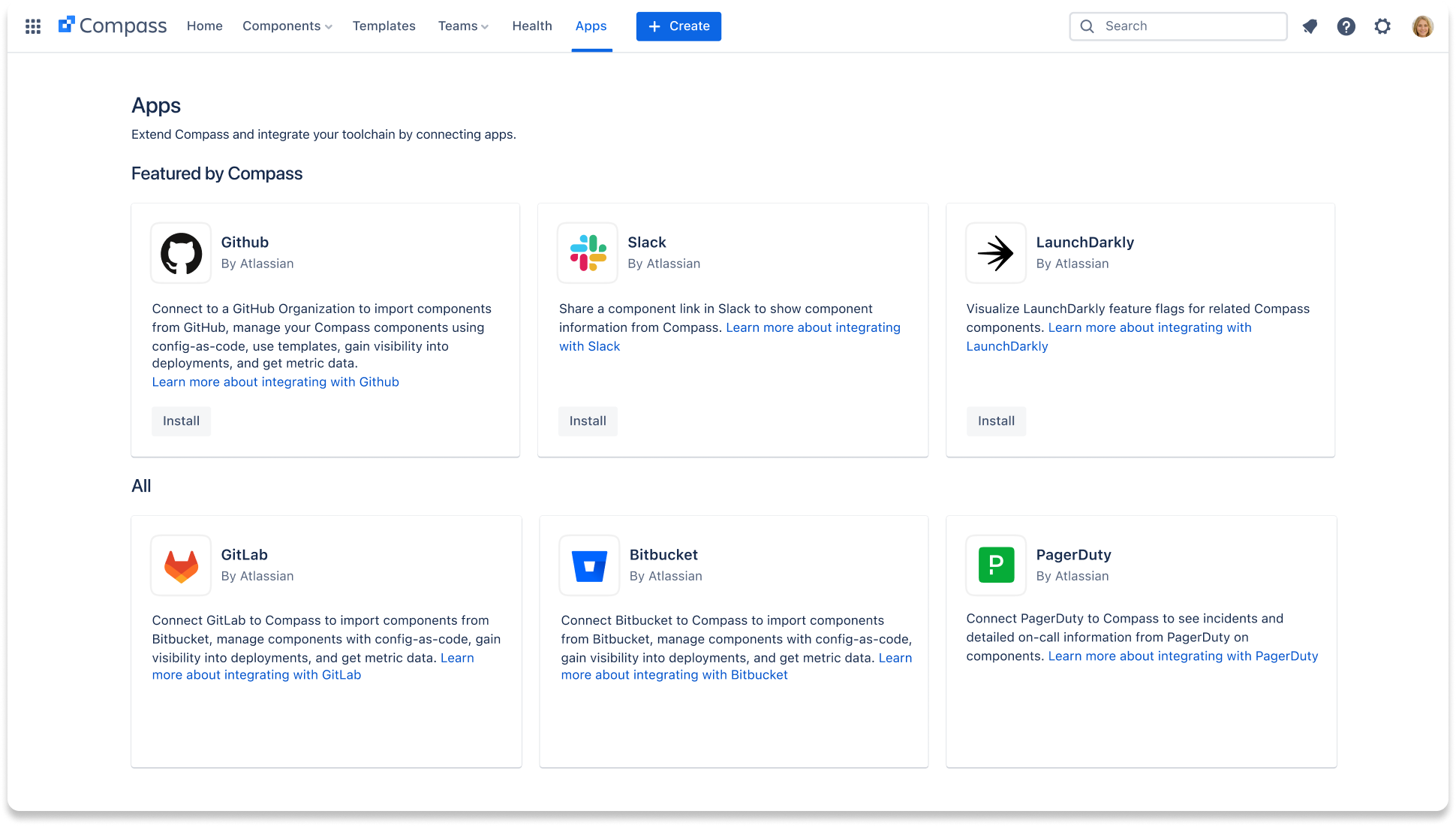Open settings via gear icon
This screenshot has width=1456, height=826.
(x=1382, y=26)
